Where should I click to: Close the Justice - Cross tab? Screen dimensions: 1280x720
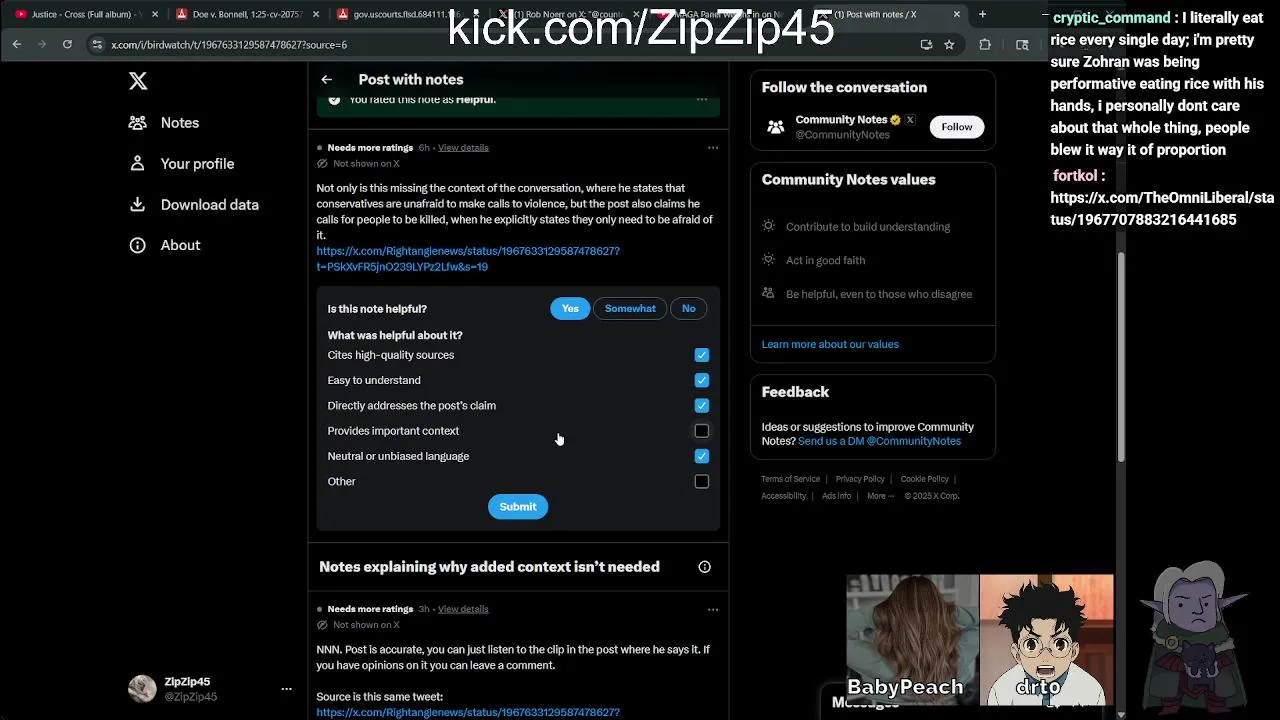pyautogui.click(x=155, y=14)
